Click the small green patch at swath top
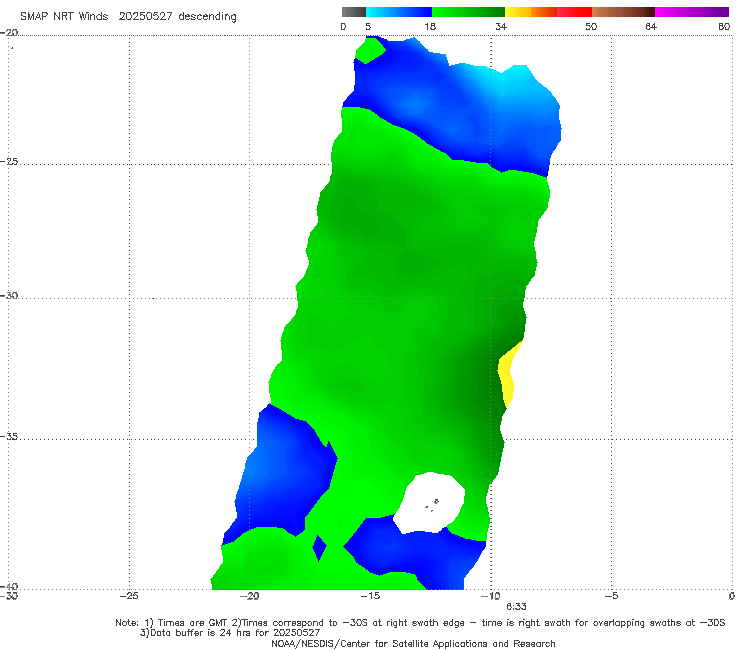The width and height of the screenshot is (740, 650). [x=370, y=50]
